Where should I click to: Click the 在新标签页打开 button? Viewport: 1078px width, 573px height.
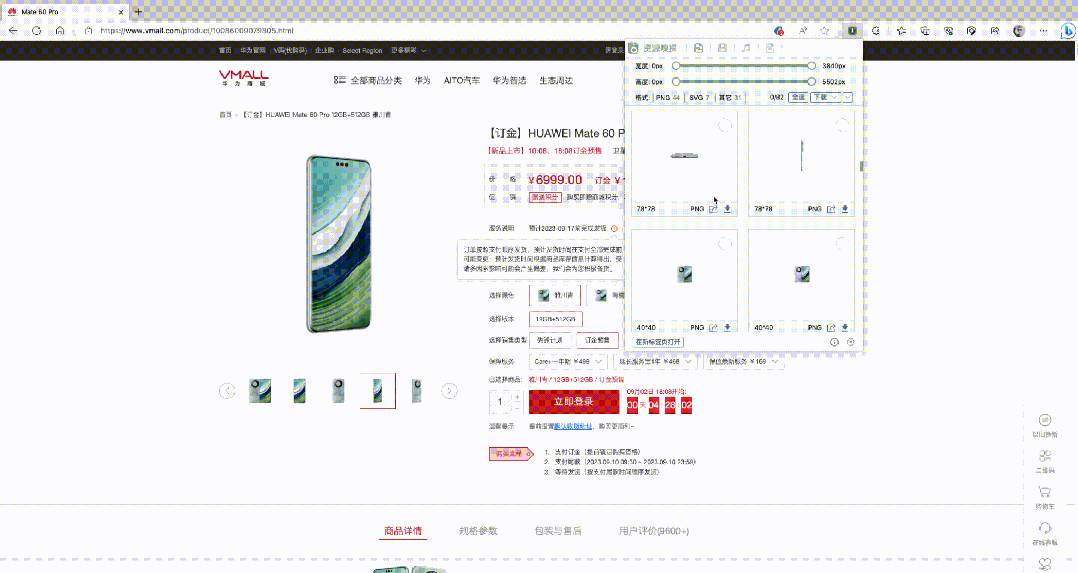click(658, 342)
